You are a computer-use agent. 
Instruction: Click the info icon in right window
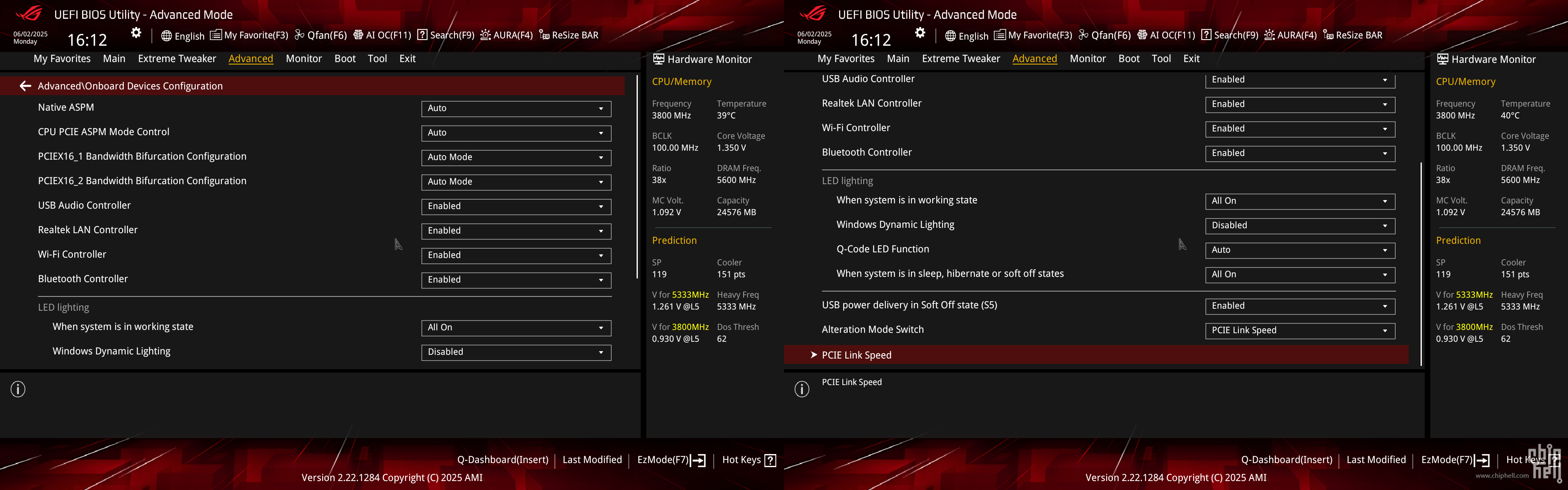point(802,389)
